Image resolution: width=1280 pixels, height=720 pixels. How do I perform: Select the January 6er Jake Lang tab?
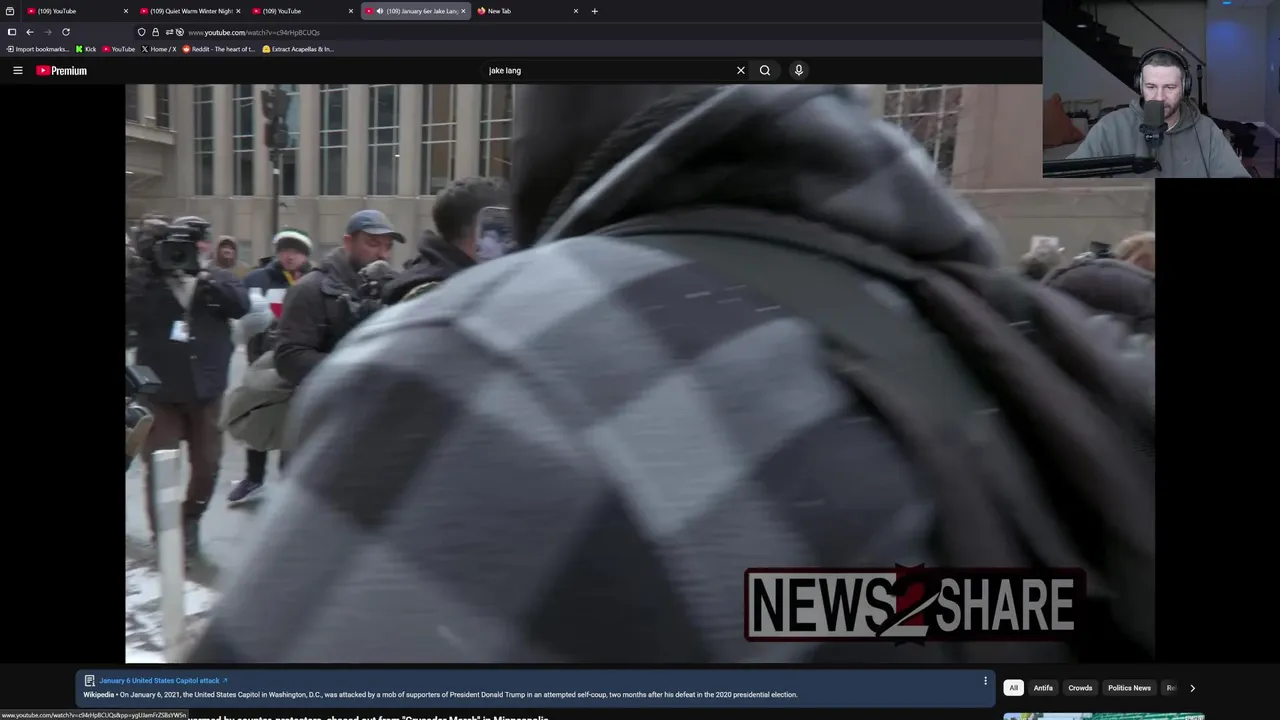click(415, 11)
